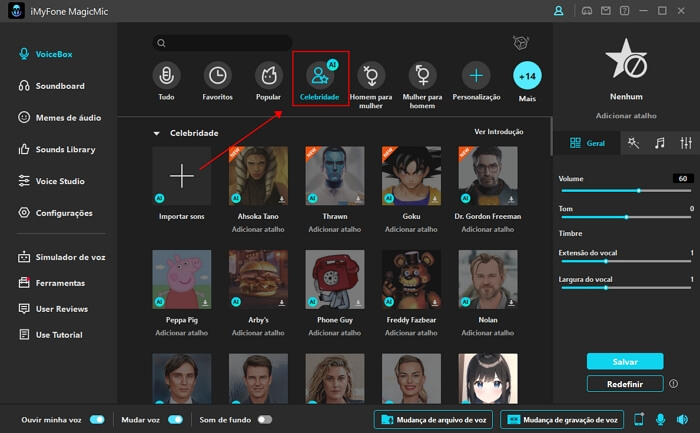Switch to the Geral tab
Viewport: 700px width, 433px height.
587,143
